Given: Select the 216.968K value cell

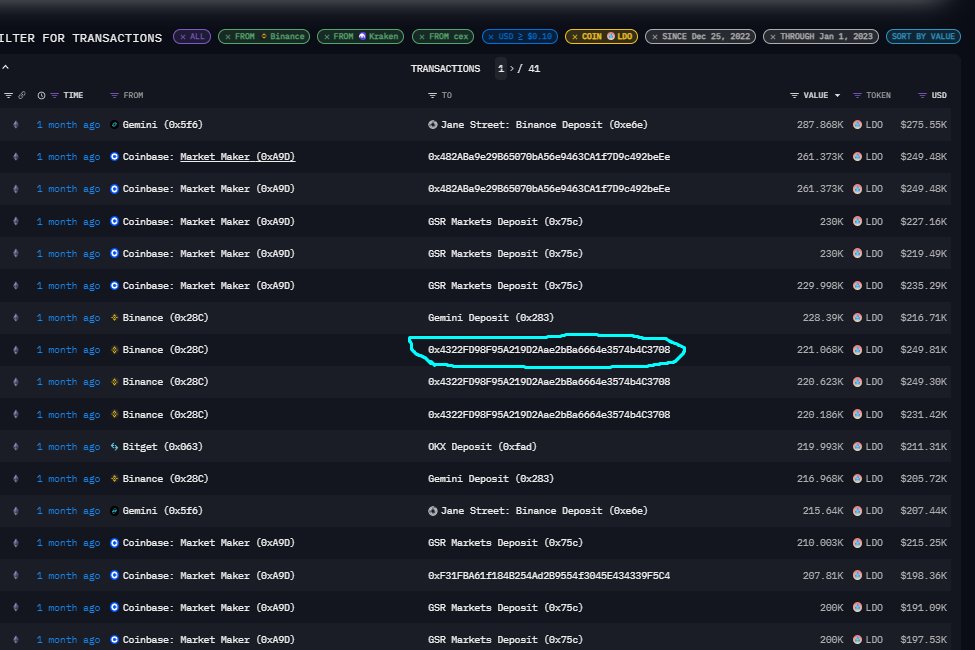Looking at the screenshot, I should pos(820,479).
